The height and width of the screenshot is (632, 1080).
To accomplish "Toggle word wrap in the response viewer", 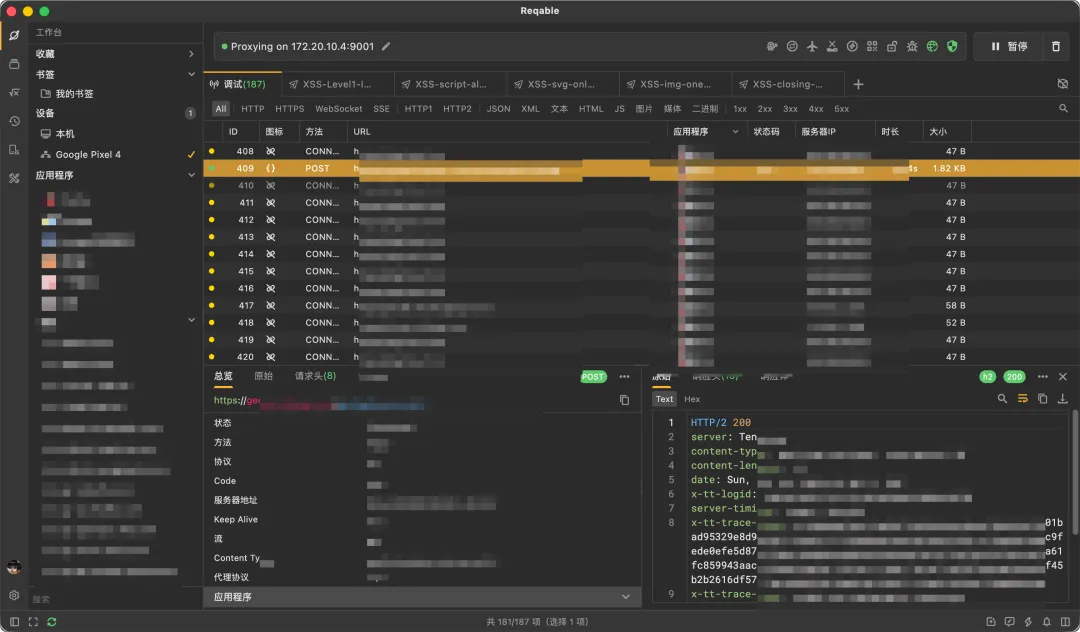I will [1022, 399].
